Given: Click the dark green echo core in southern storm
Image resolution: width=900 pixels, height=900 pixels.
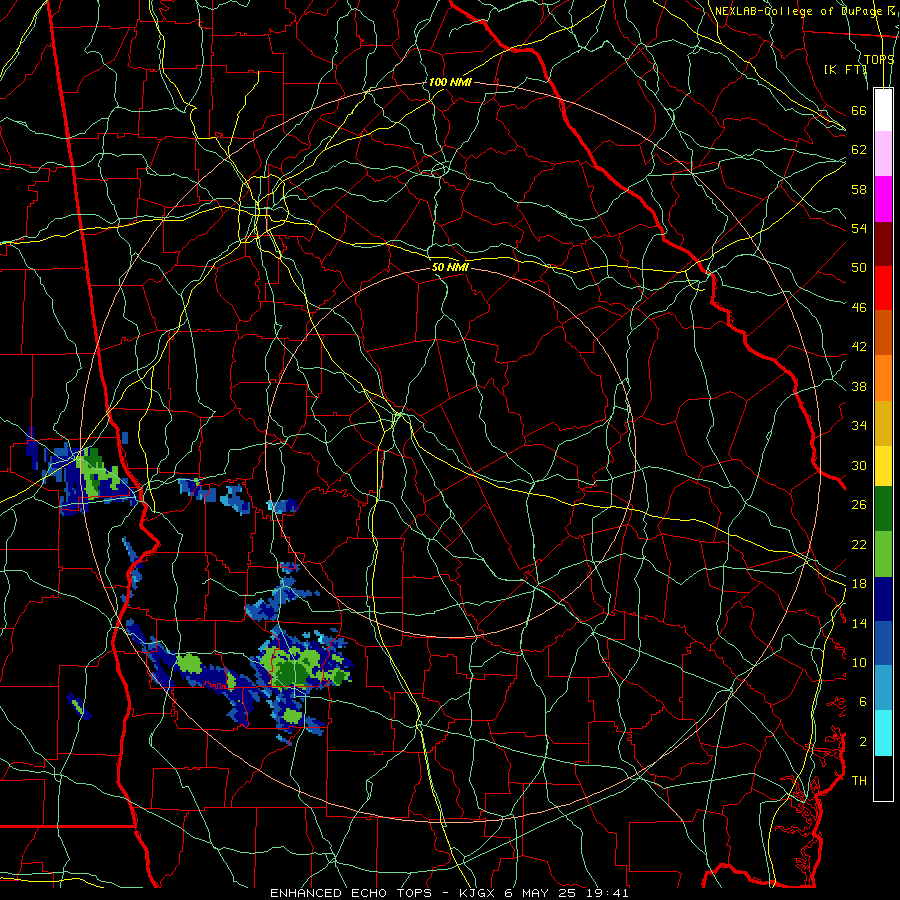Looking at the screenshot, I should [292, 672].
